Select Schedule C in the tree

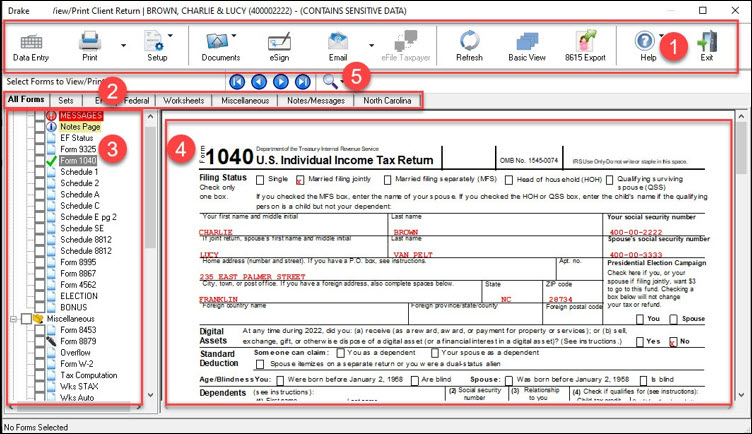[80, 206]
